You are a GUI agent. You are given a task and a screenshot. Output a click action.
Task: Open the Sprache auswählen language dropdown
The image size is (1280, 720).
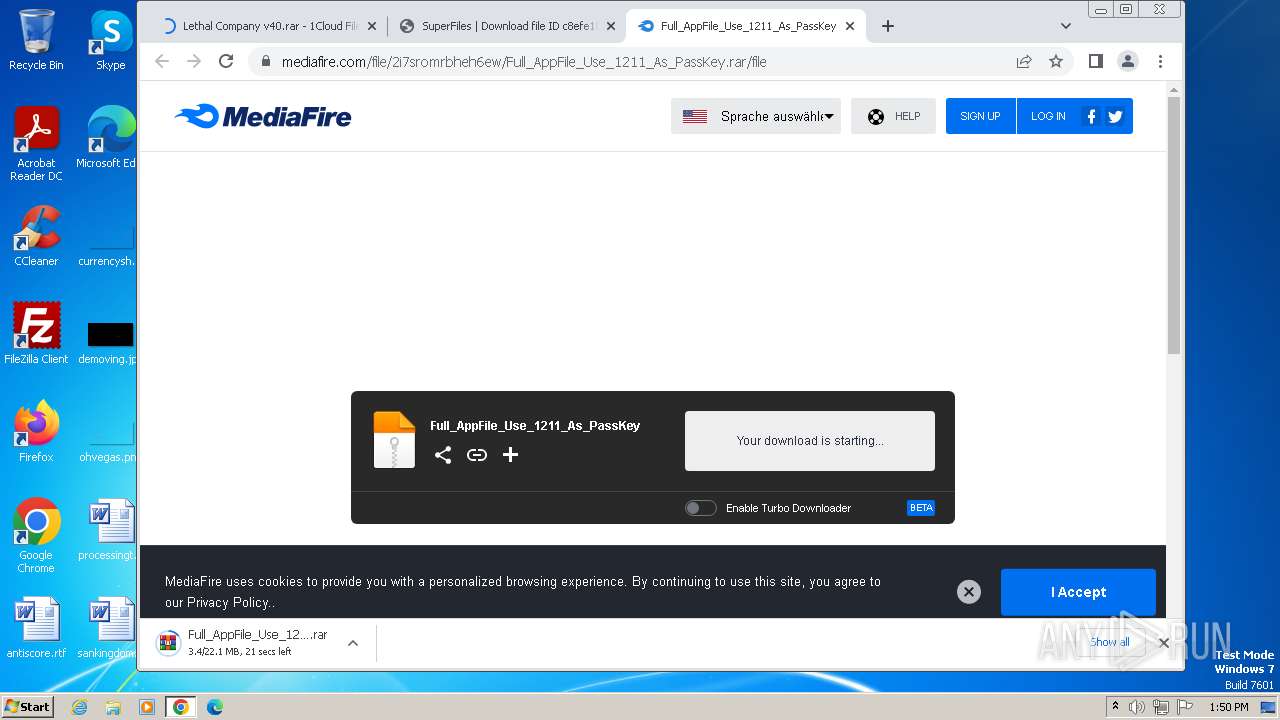click(756, 116)
